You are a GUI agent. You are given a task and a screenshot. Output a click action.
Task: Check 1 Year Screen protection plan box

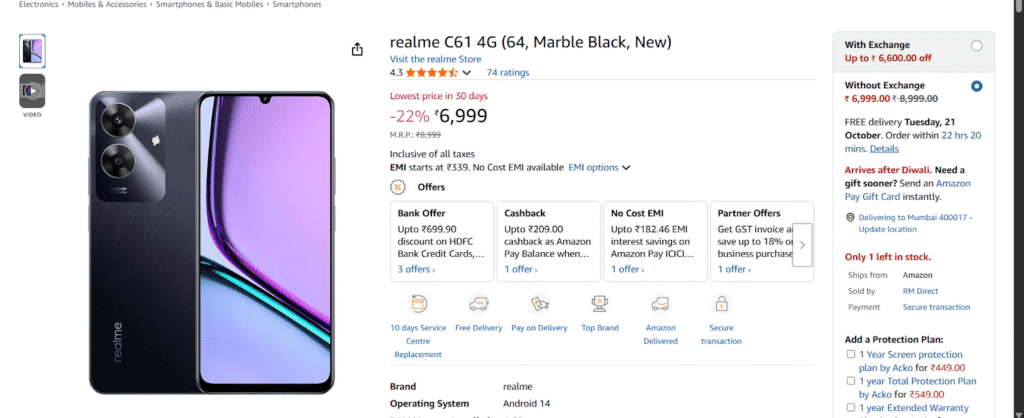(851, 354)
